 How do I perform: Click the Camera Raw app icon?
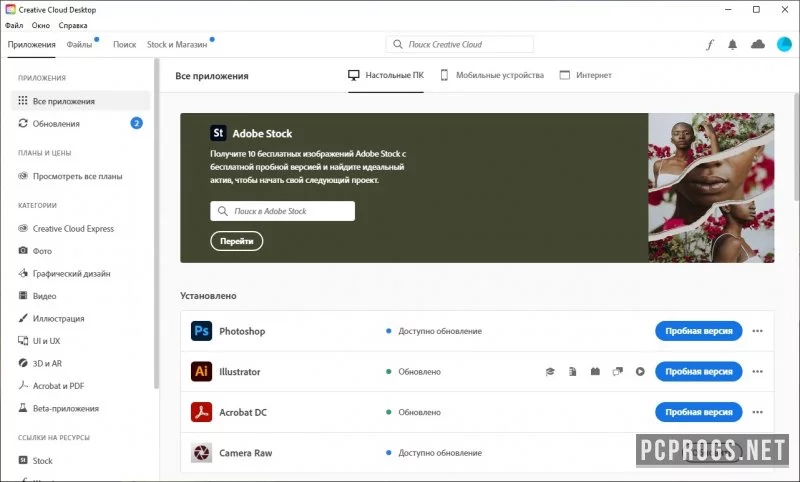point(201,452)
